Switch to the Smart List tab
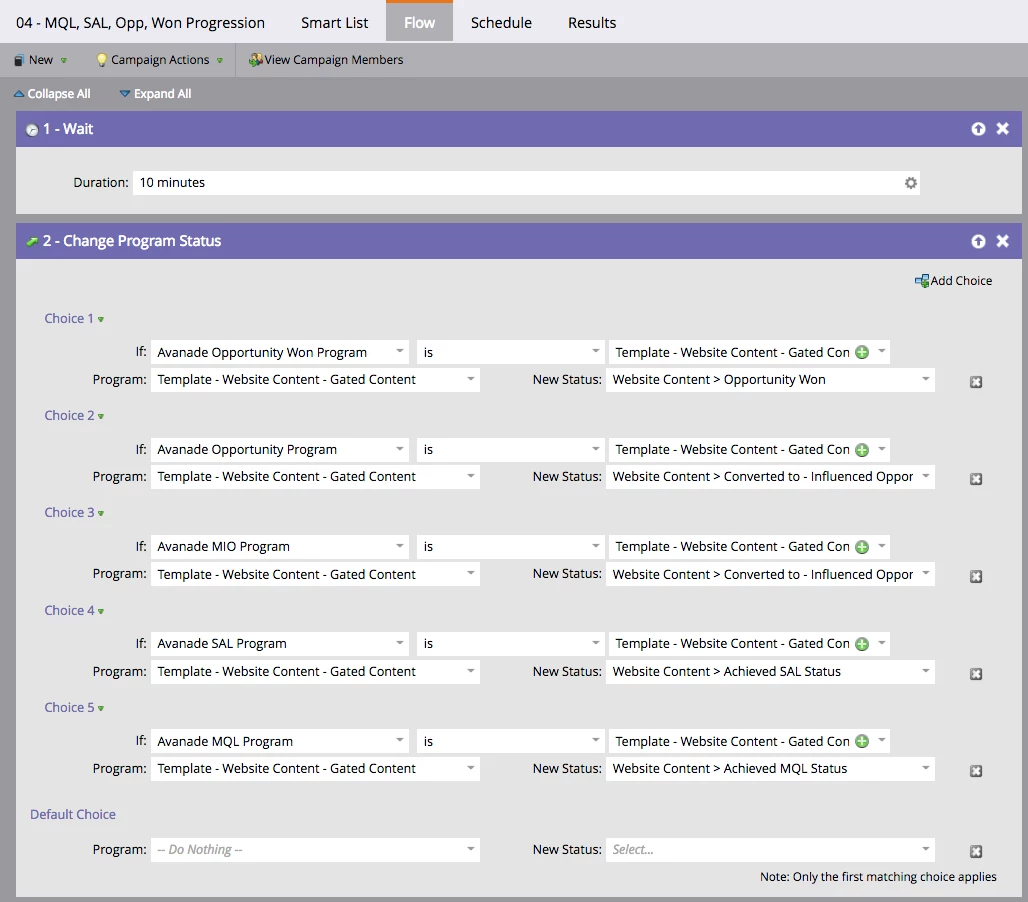Viewport: 1028px width, 902px height. pos(334,23)
